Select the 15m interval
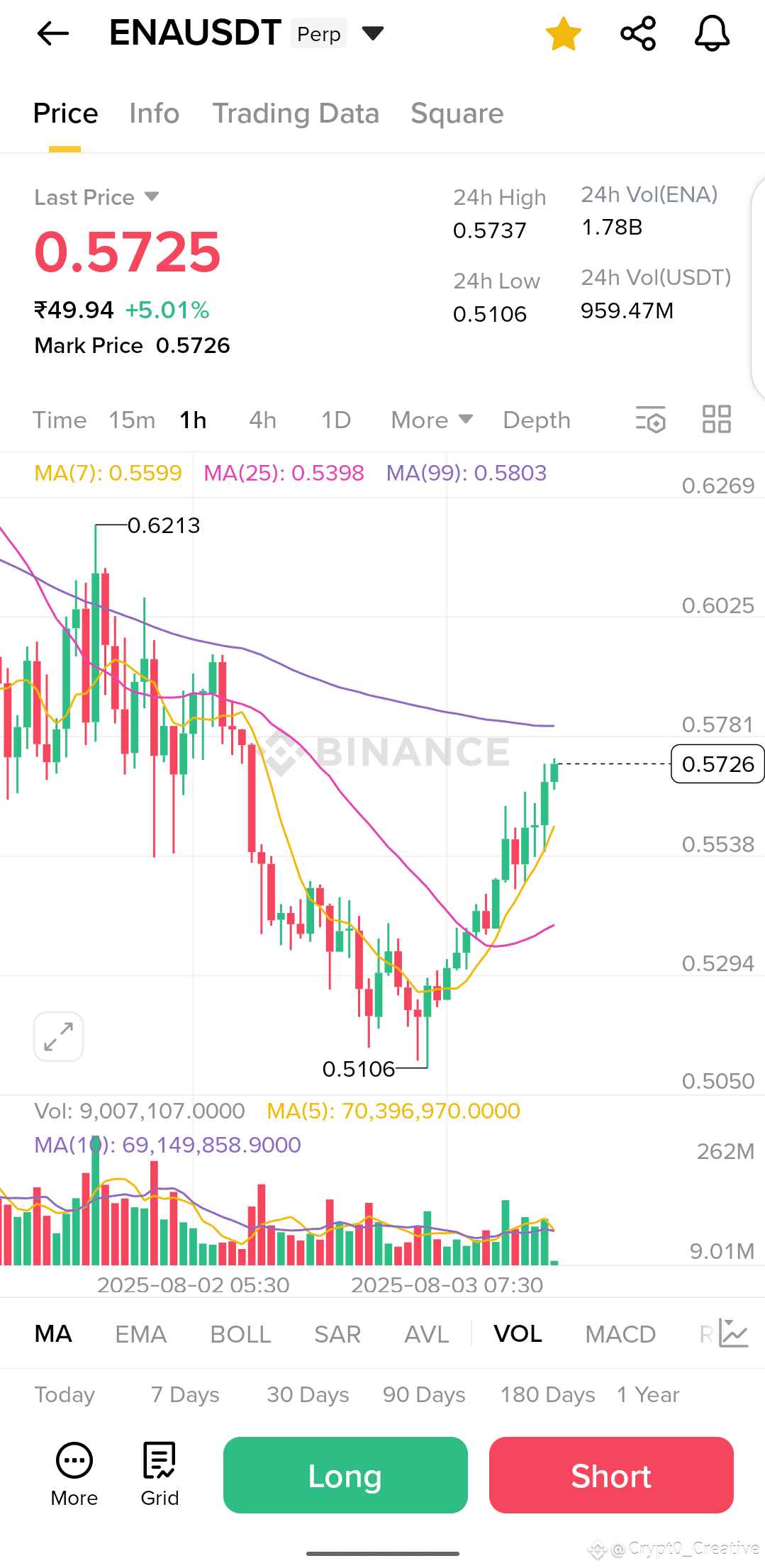Screen dimensions: 765x1568 [132, 420]
